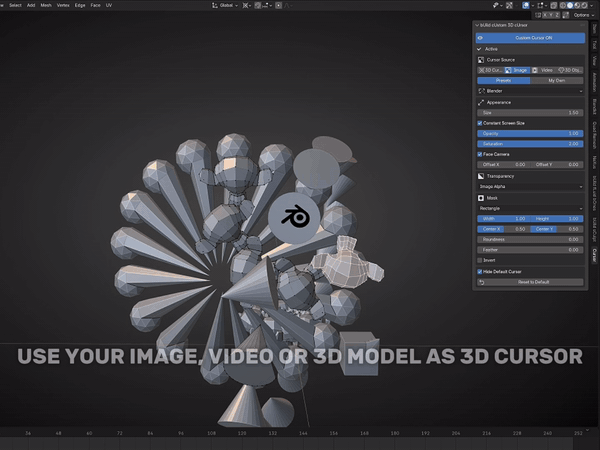Uncheck Hide Default Cursor

[479, 272]
